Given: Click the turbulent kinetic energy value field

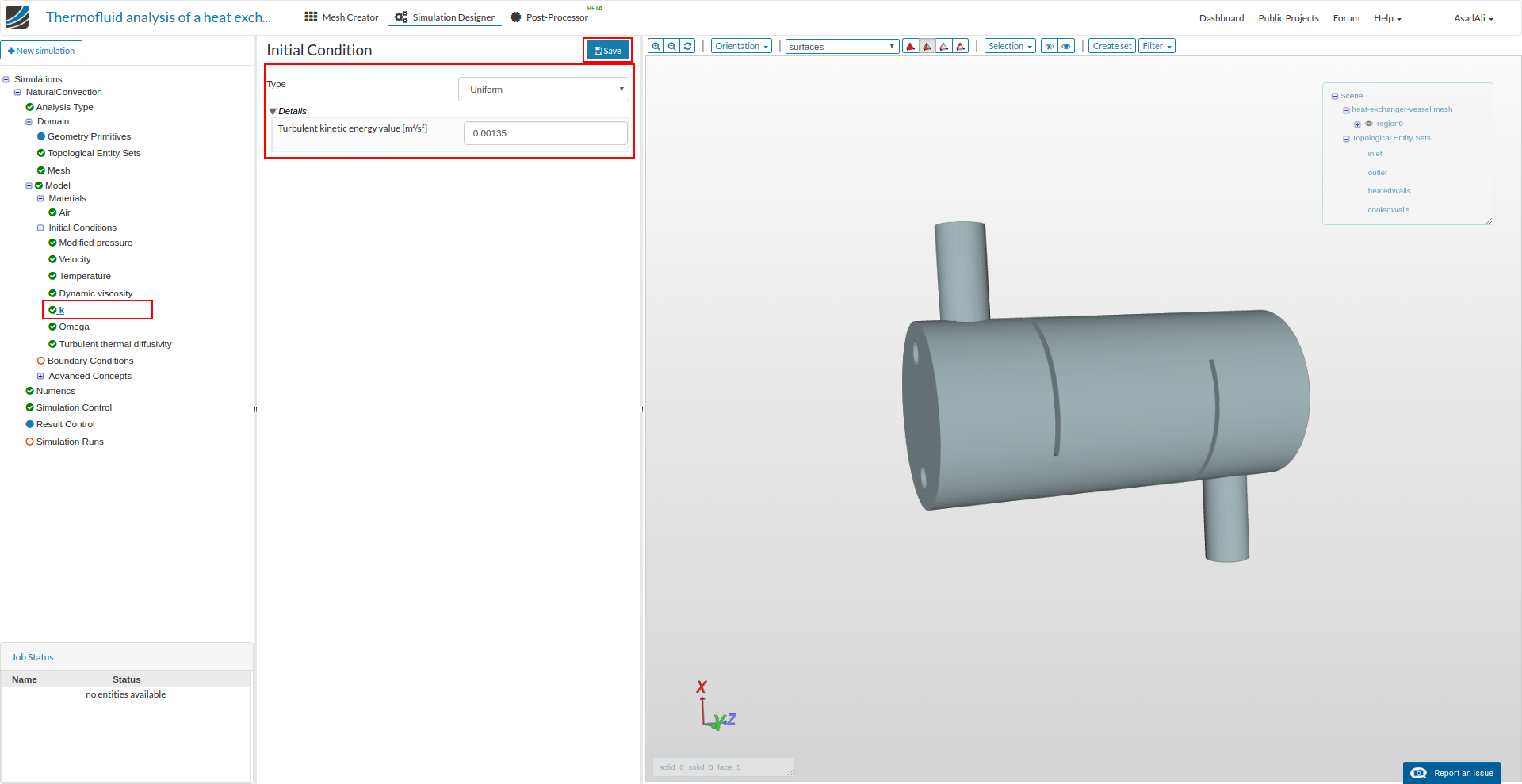Looking at the screenshot, I should pos(545,133).
